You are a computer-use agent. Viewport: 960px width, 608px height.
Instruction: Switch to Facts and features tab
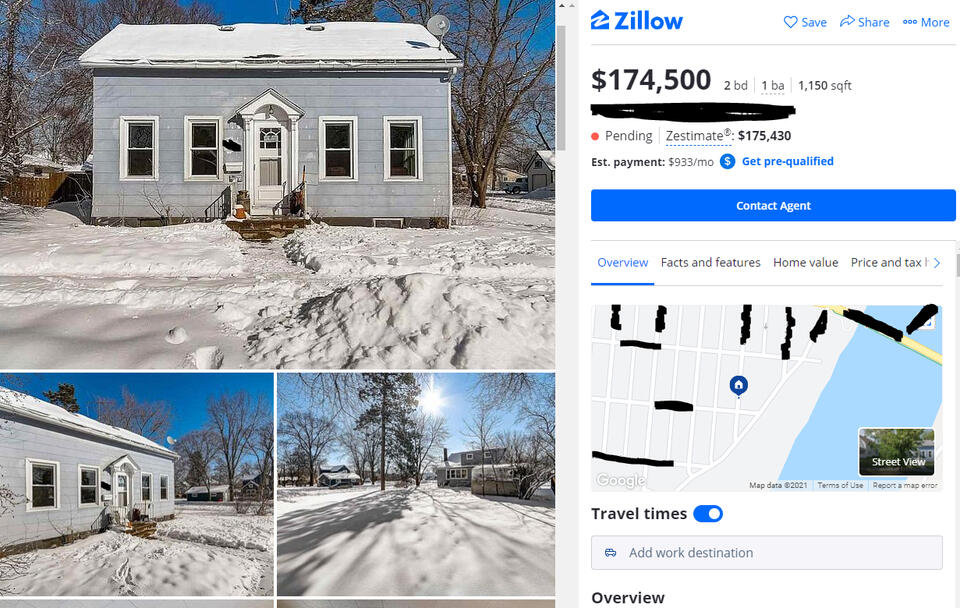coord(710,263)
